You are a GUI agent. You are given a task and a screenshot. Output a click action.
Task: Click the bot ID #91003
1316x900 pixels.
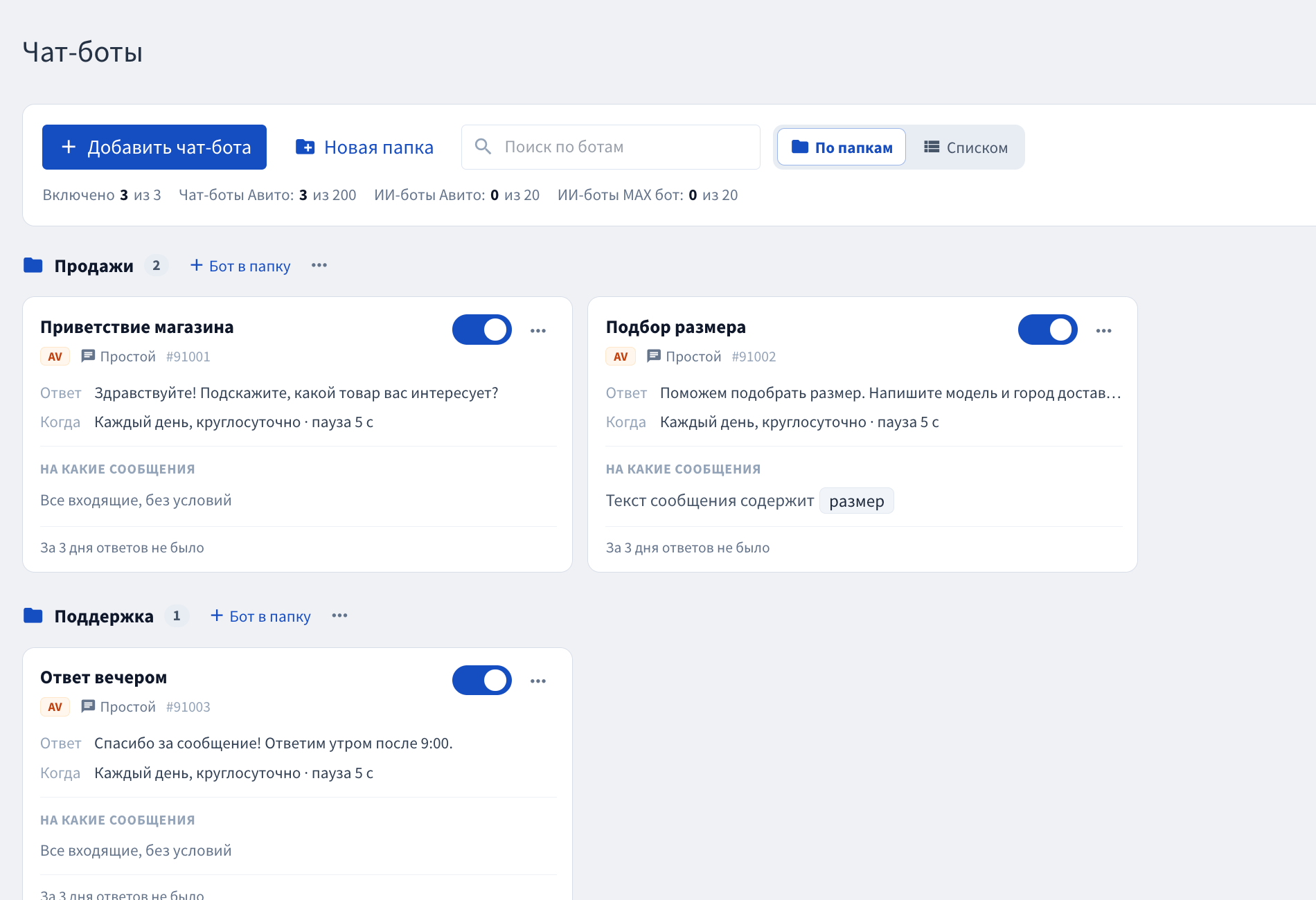[x=188, y=707]
